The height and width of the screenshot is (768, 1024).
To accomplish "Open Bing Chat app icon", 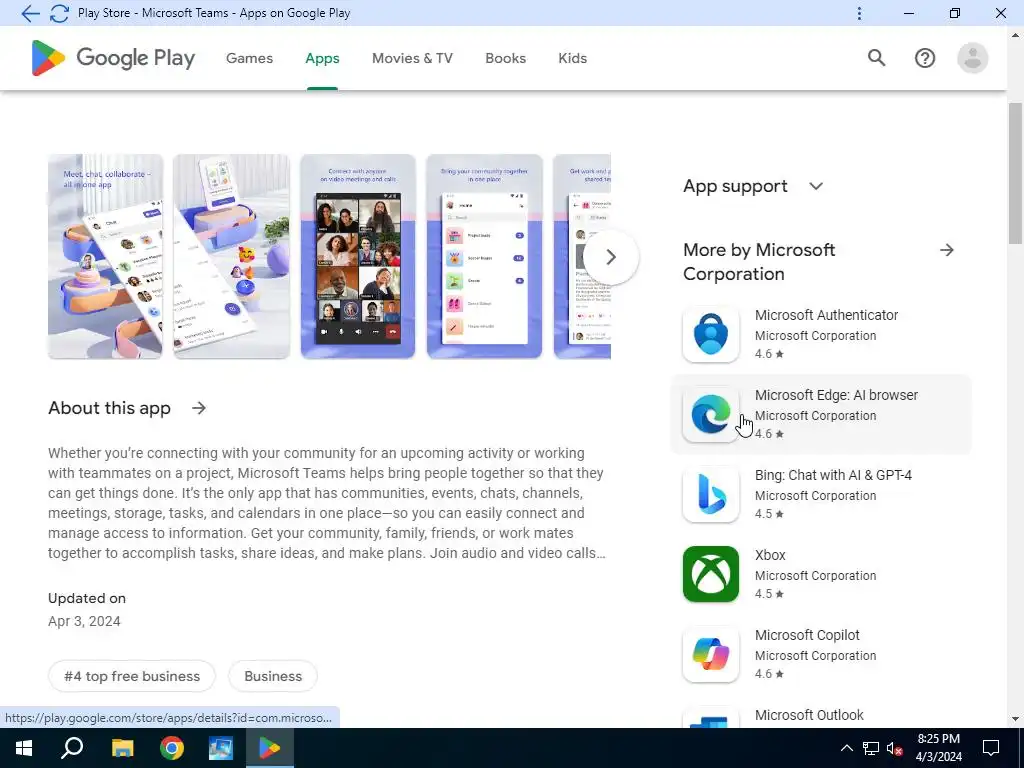I will coord(711,494).
